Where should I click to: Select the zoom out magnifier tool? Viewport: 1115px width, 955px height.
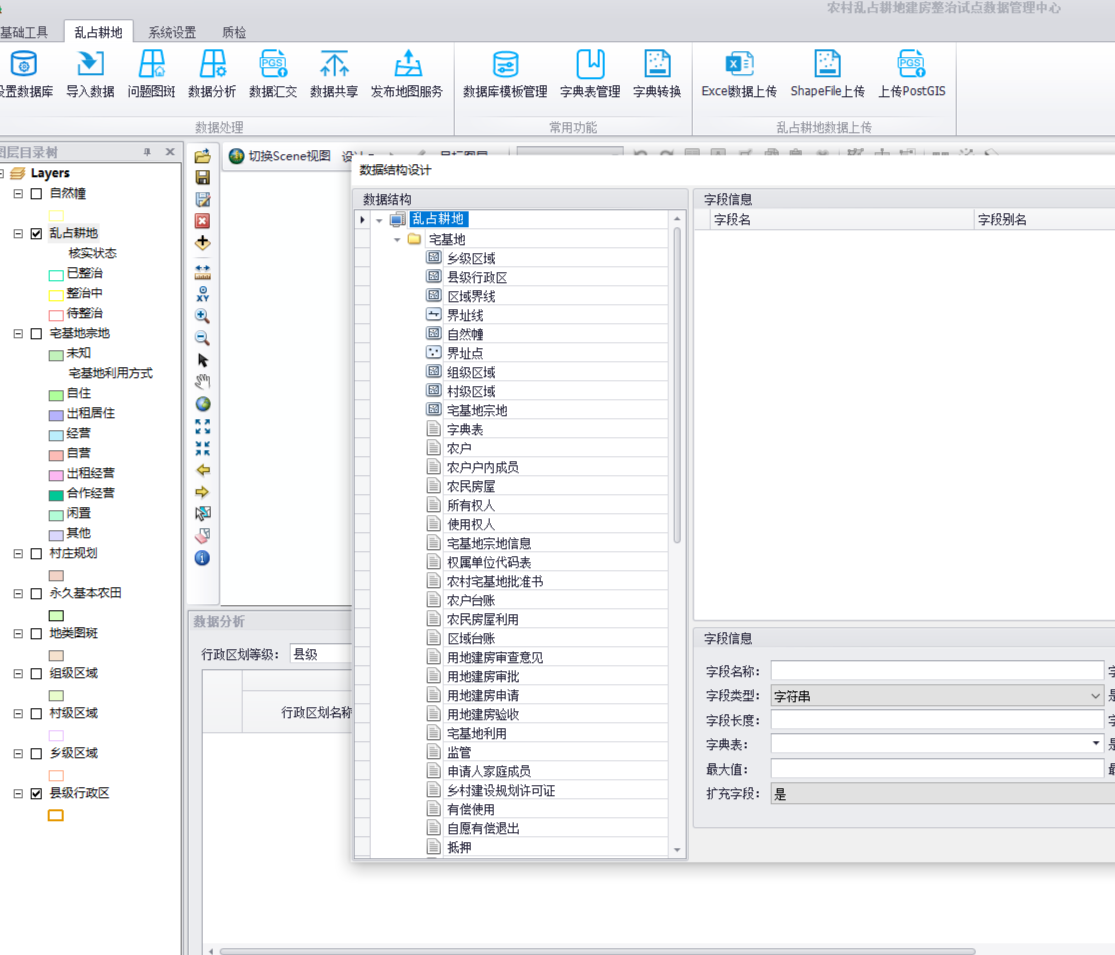point(203,338)
